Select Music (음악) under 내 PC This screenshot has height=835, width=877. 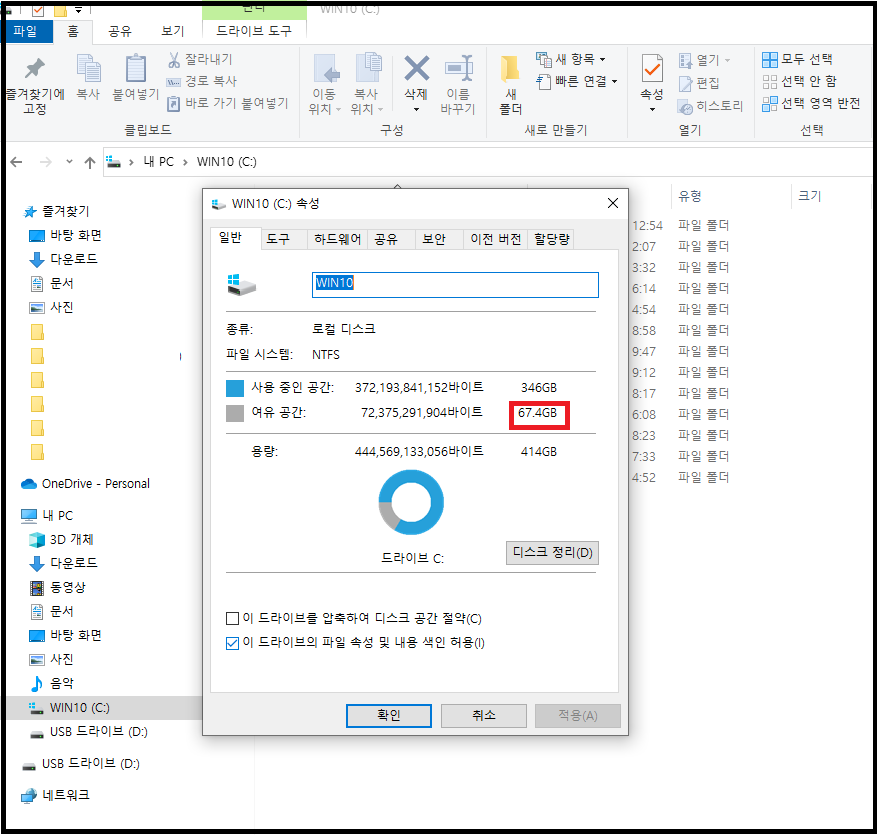click(x=51, y=683)
